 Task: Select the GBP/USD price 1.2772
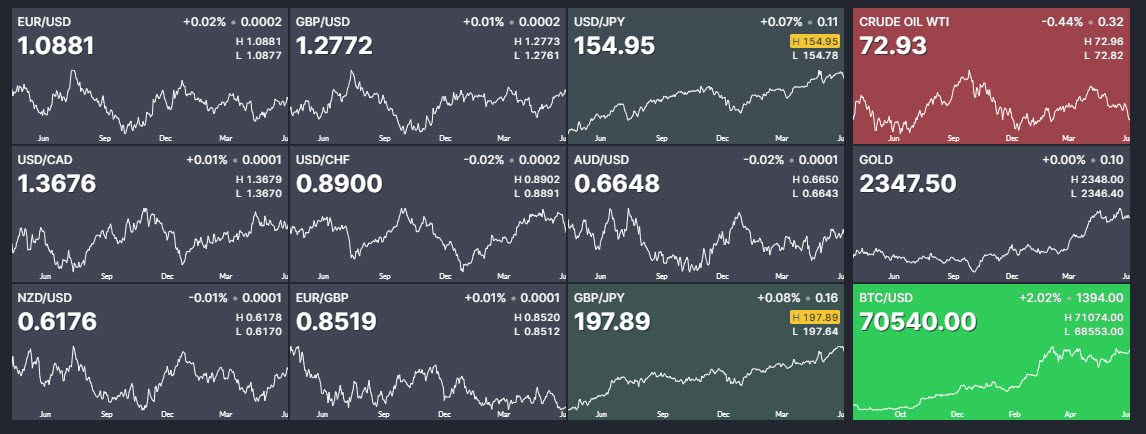click(x=333, y=46)
